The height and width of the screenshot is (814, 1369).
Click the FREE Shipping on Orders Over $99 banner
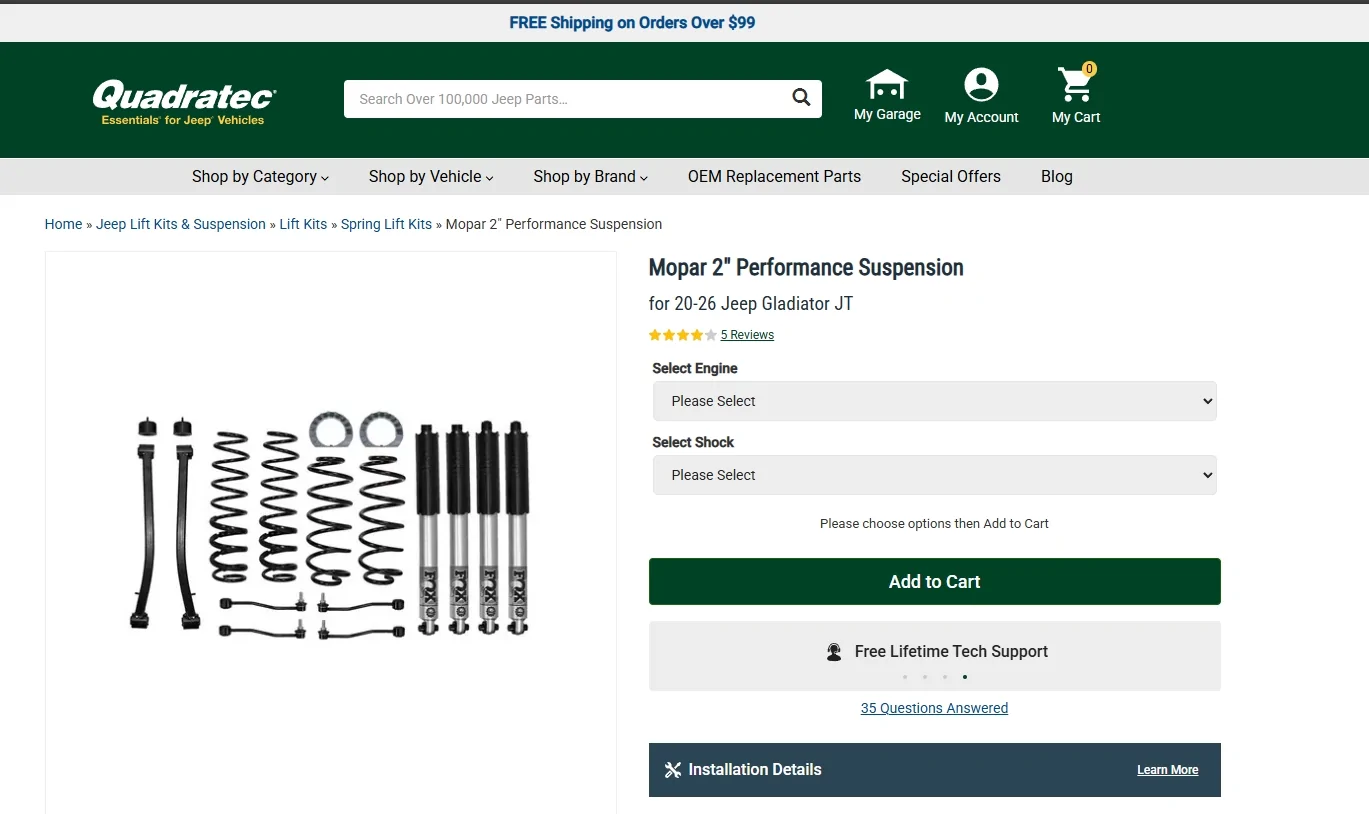pyautogui.click(x=632, y=23)
